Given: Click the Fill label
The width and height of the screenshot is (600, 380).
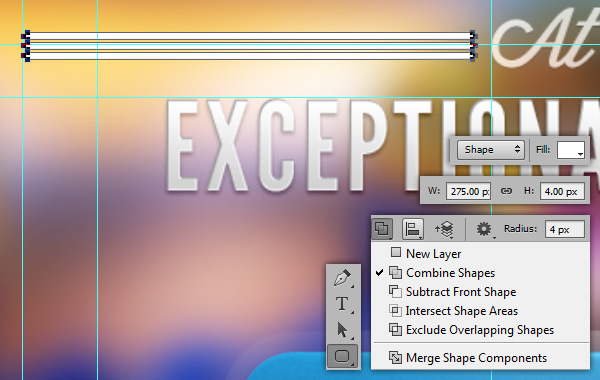Looking at the screenshot, I should pyautogui.click(x=543, y=149).
